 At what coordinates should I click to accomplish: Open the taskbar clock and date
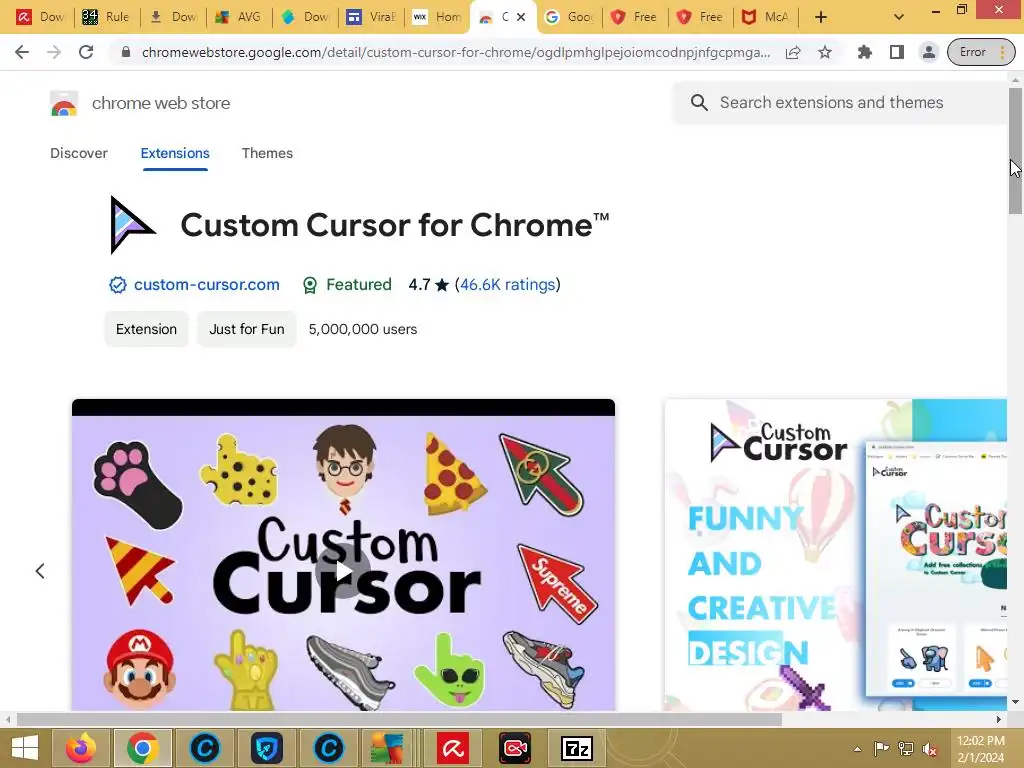click(x=980, y=749)
